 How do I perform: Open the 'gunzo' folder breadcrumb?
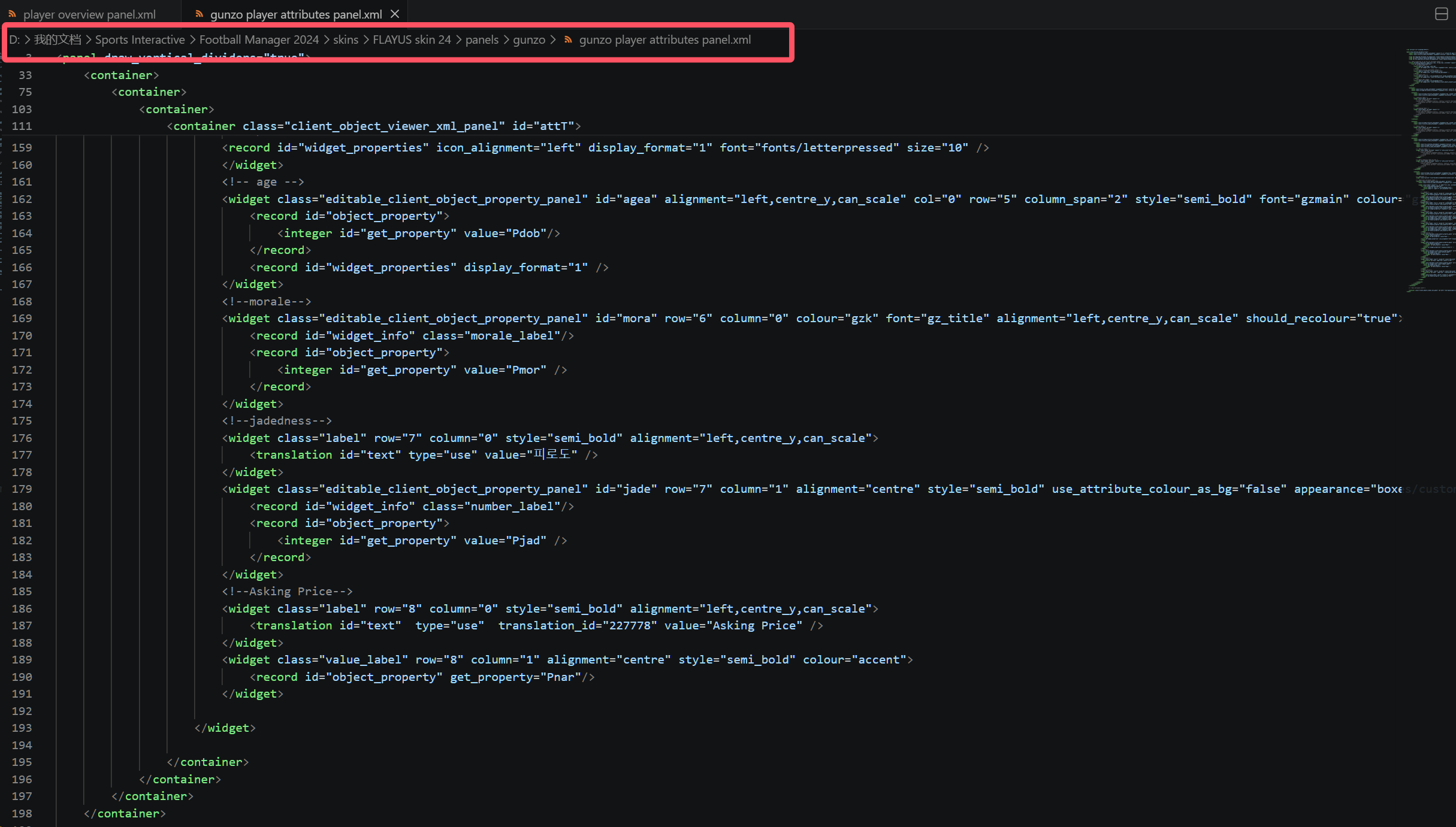[528, 40]
